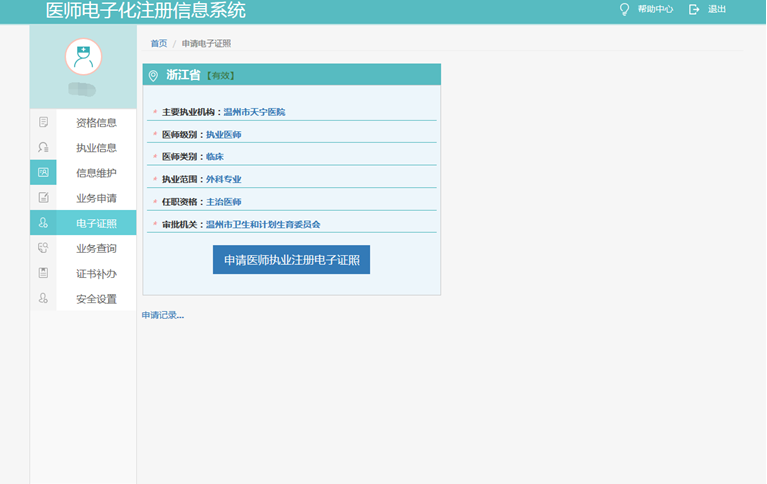Image resolution: width=767 pixels, height=484 pixels.
Task: Open 帮助中心 in the top bar
Action: pyautogui.click(x=655, y=10)
